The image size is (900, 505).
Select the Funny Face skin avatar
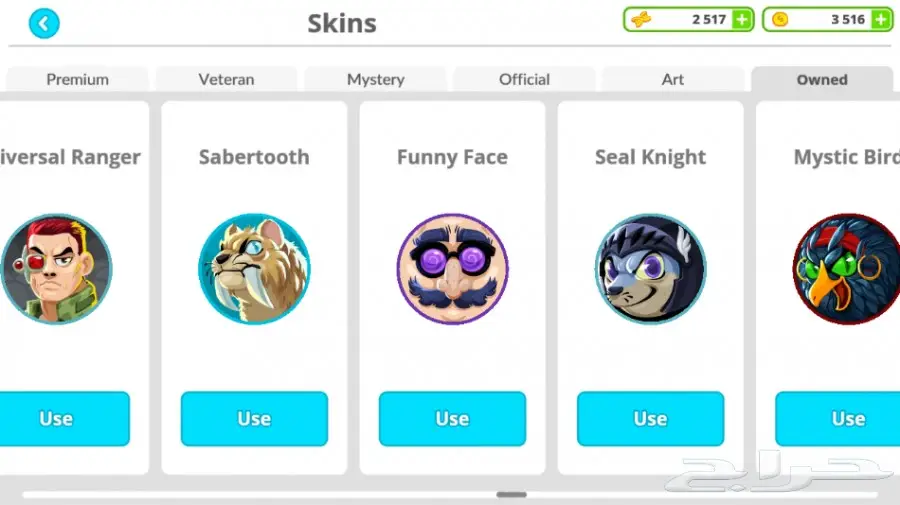click(x=452, y=269)
